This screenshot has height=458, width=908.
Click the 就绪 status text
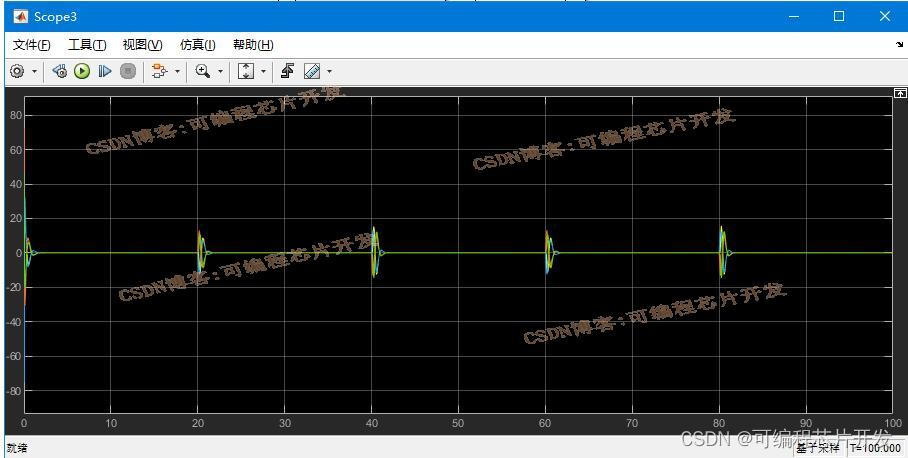(17, 448)
